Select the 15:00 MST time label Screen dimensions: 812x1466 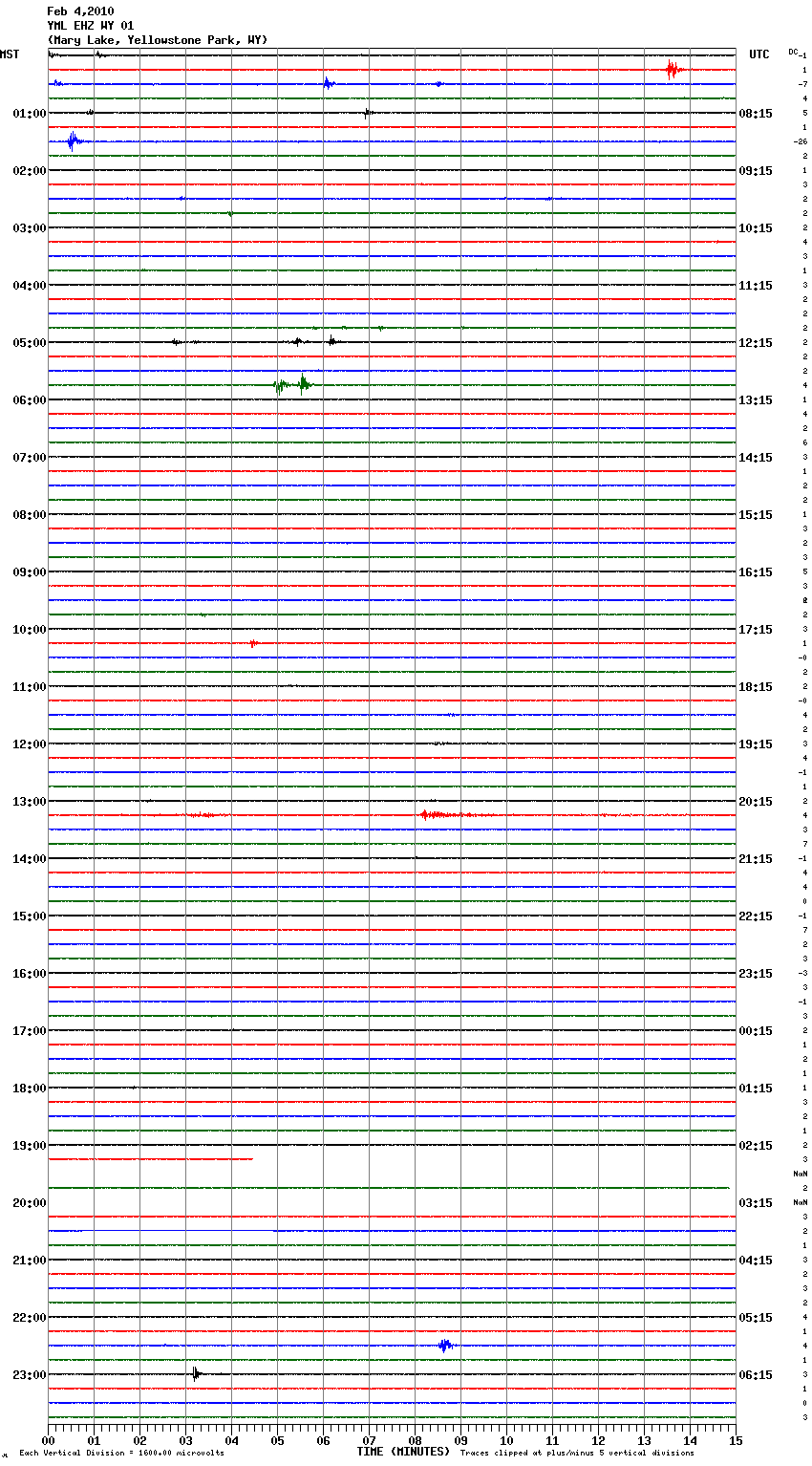tap(30, 916)
